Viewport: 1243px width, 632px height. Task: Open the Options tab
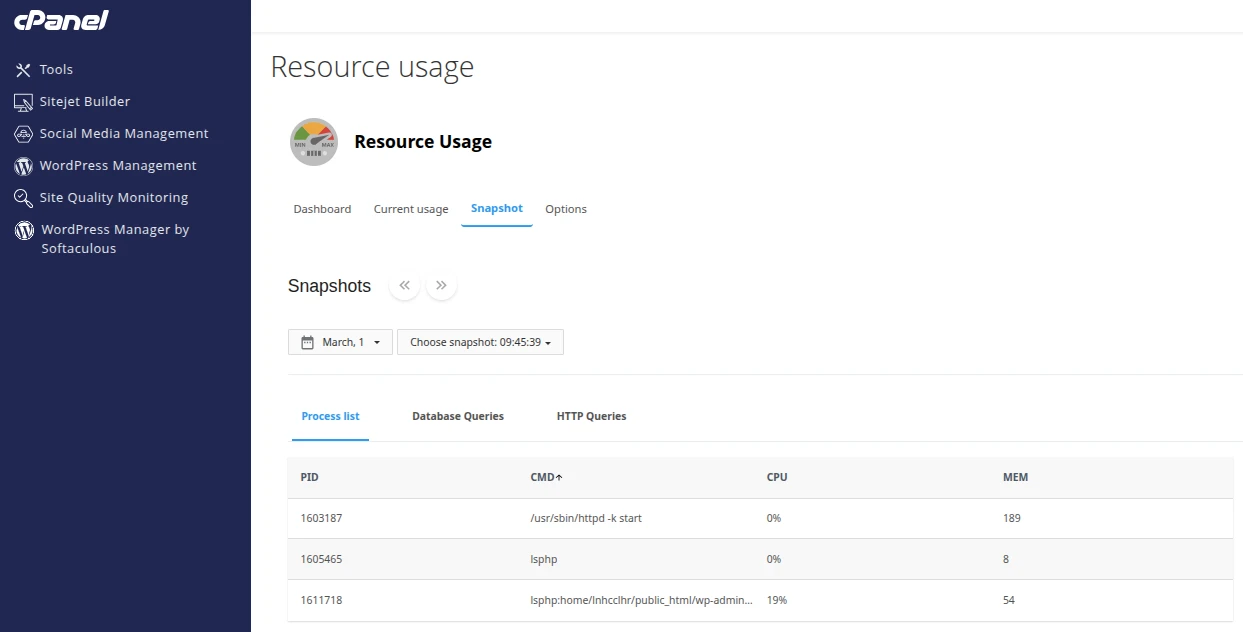(565, 209)
